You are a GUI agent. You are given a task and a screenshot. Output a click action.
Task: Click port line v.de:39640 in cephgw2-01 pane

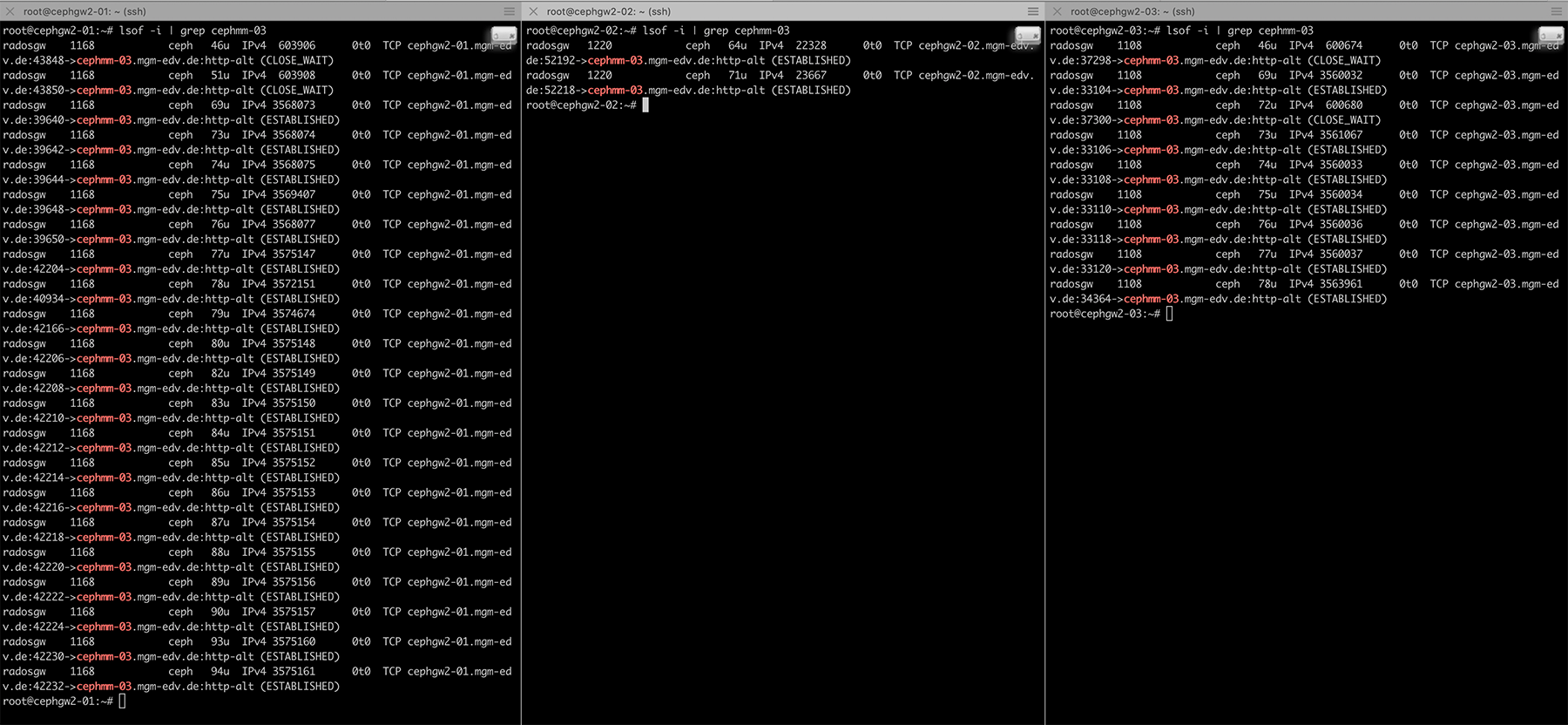(x=171, y=120)
